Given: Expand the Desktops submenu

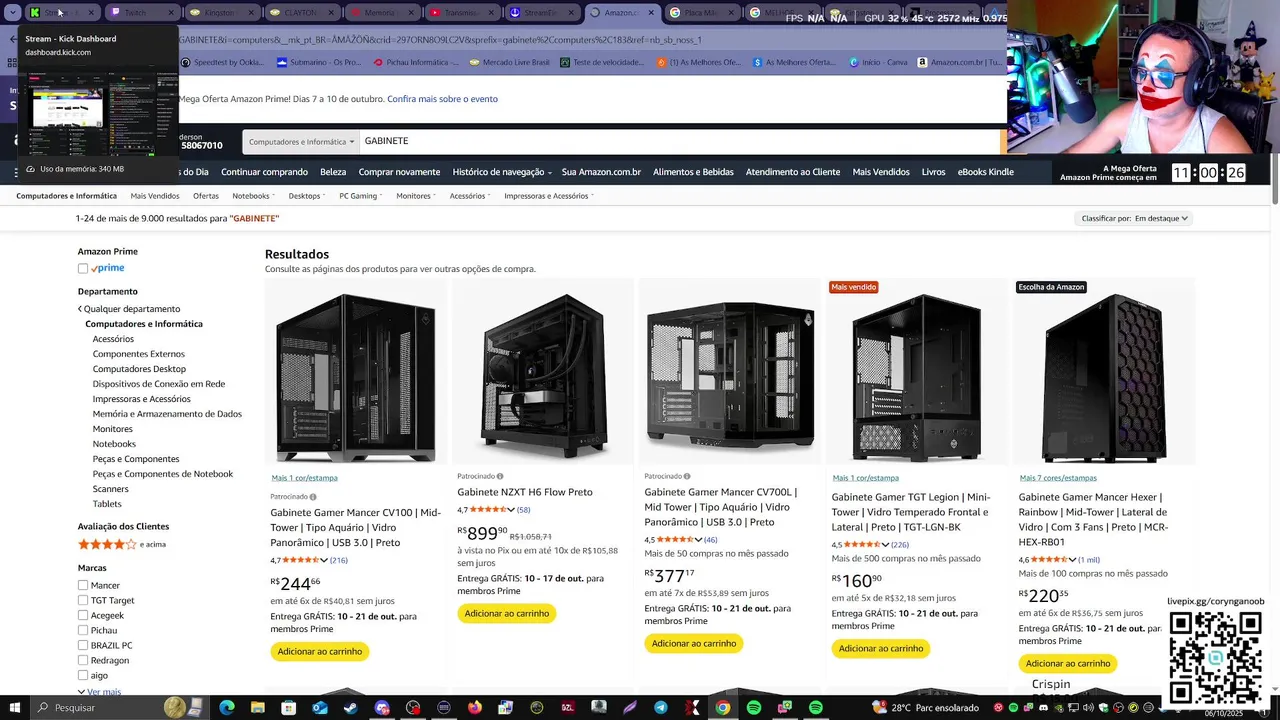Looking at the screenshot, I should click(307, 196).
